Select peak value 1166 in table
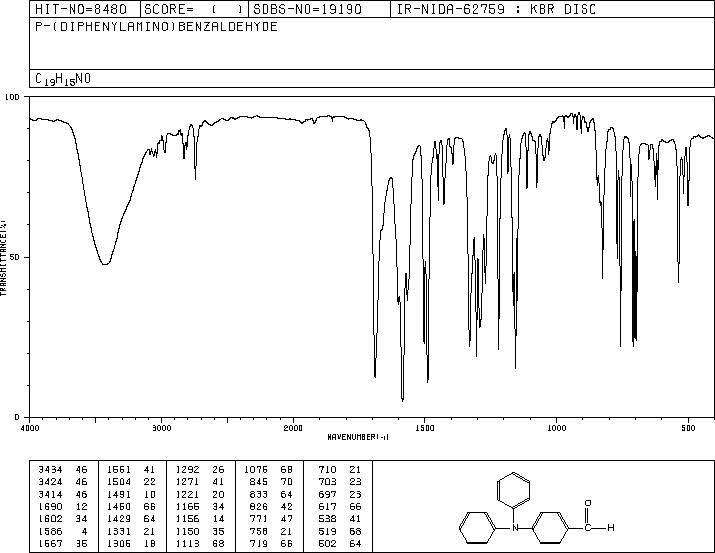 click(187, 506)
